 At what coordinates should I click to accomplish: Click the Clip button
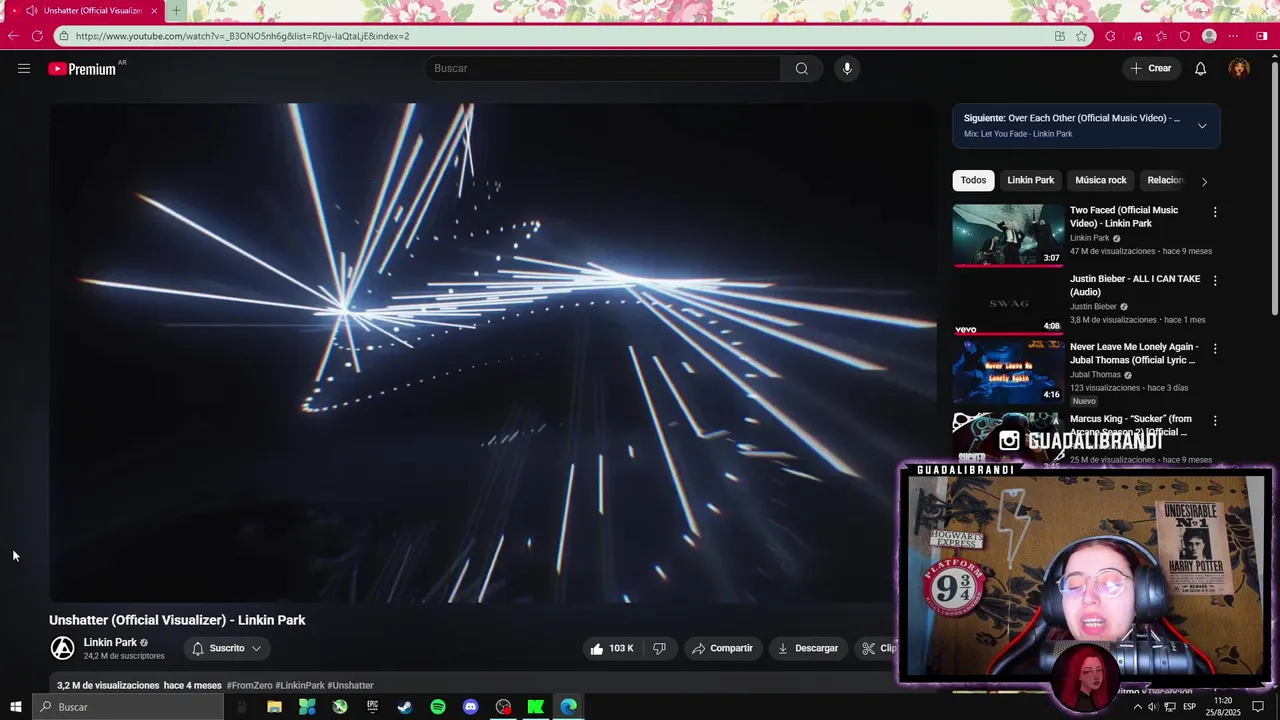(879, 648)
